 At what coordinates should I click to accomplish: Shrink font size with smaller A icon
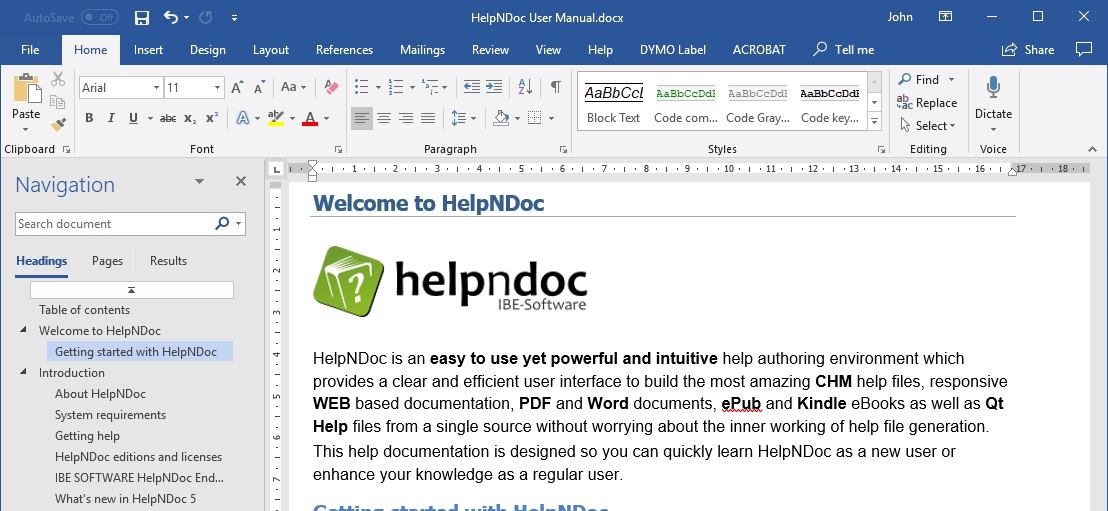pyautogui.click(x=259, y=87)
